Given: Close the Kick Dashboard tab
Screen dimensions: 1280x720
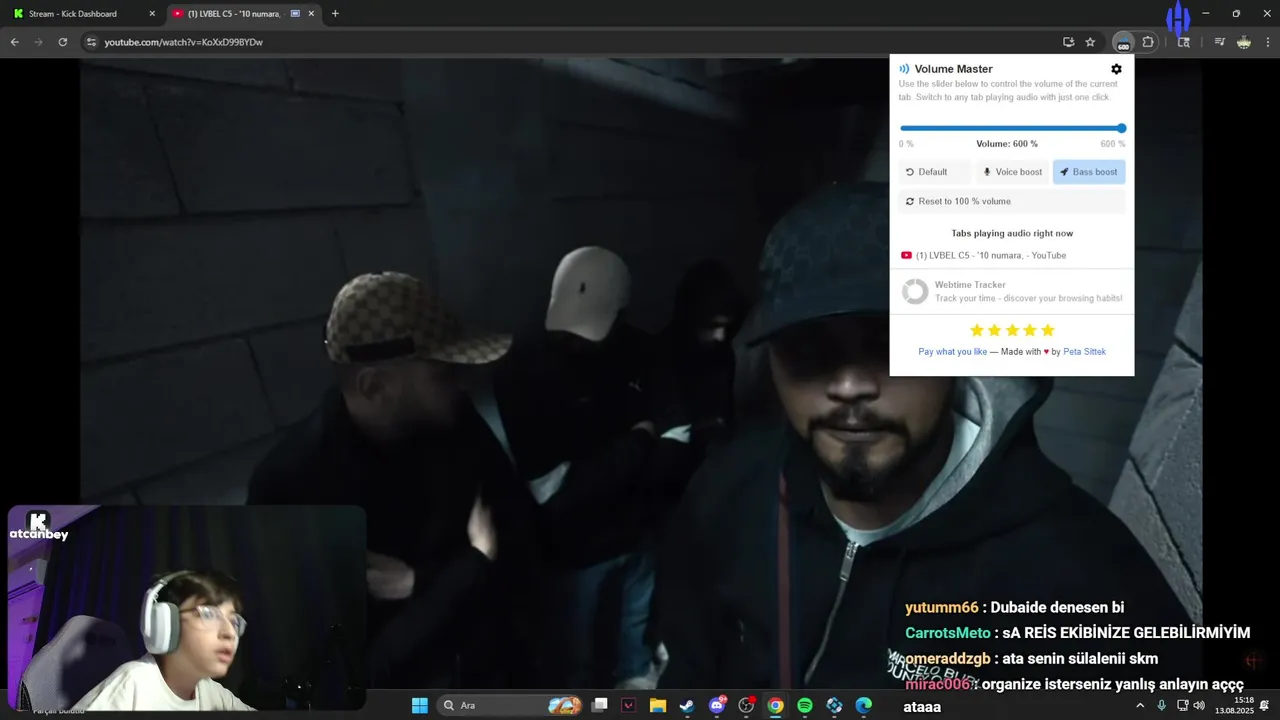Looking at the screenshot, I should 152,14.
